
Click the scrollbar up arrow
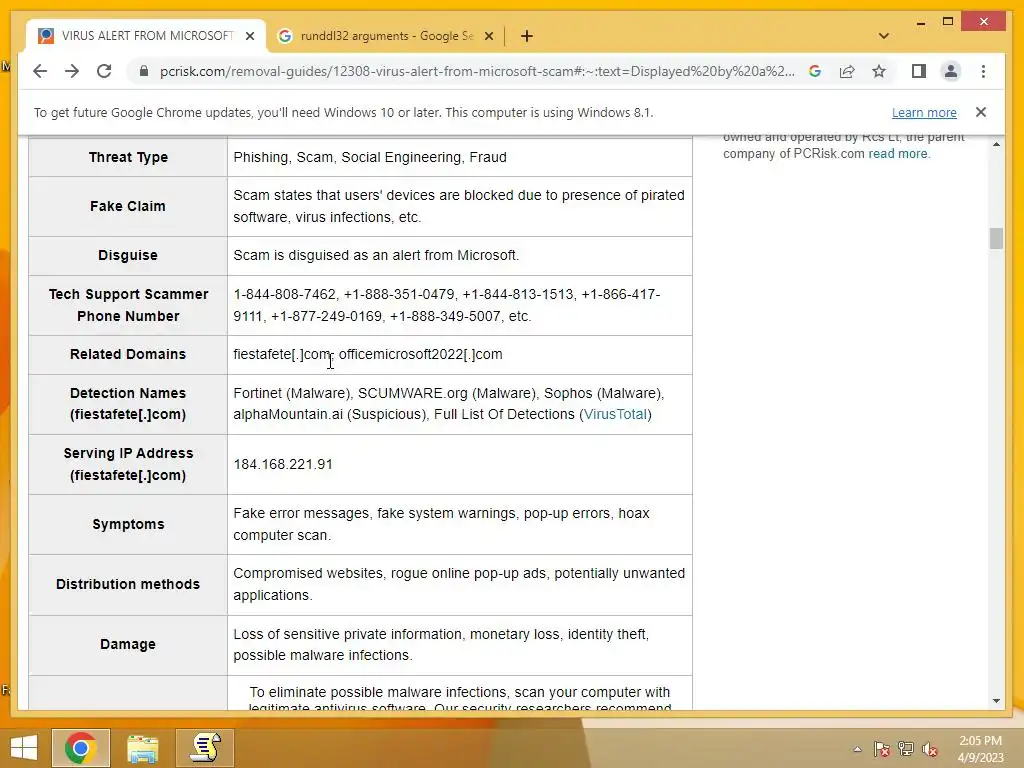click(x=996, y=144)
